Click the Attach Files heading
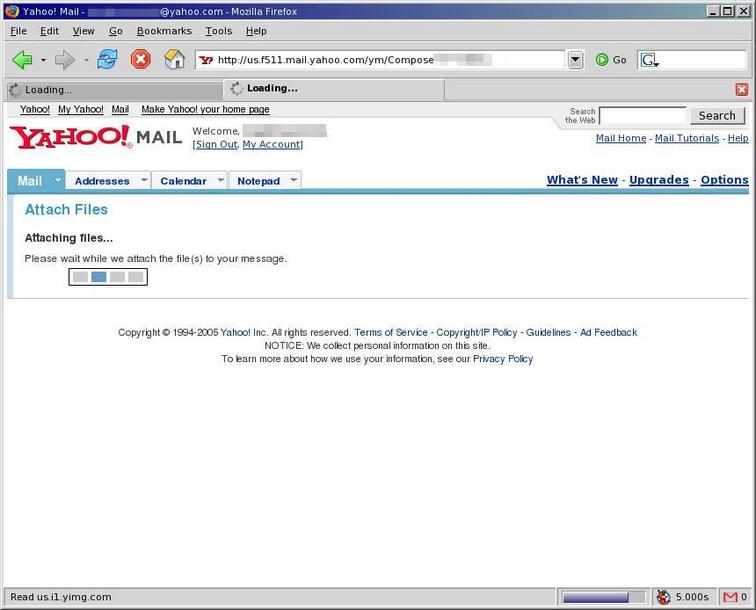Screen dimensions: 756x610 (x=67, y=209)
